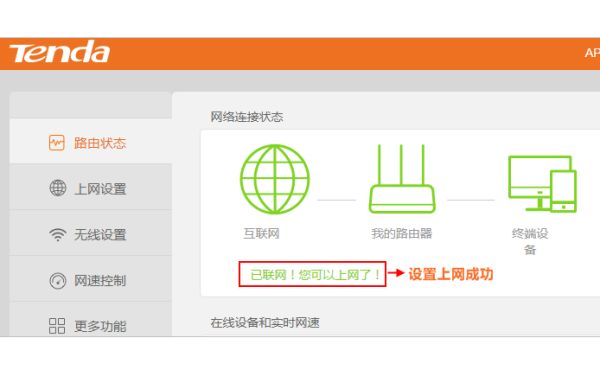Click the 终端设备 label
The height and width of the screenshot is (389, 600).
[x=530, y=241]
